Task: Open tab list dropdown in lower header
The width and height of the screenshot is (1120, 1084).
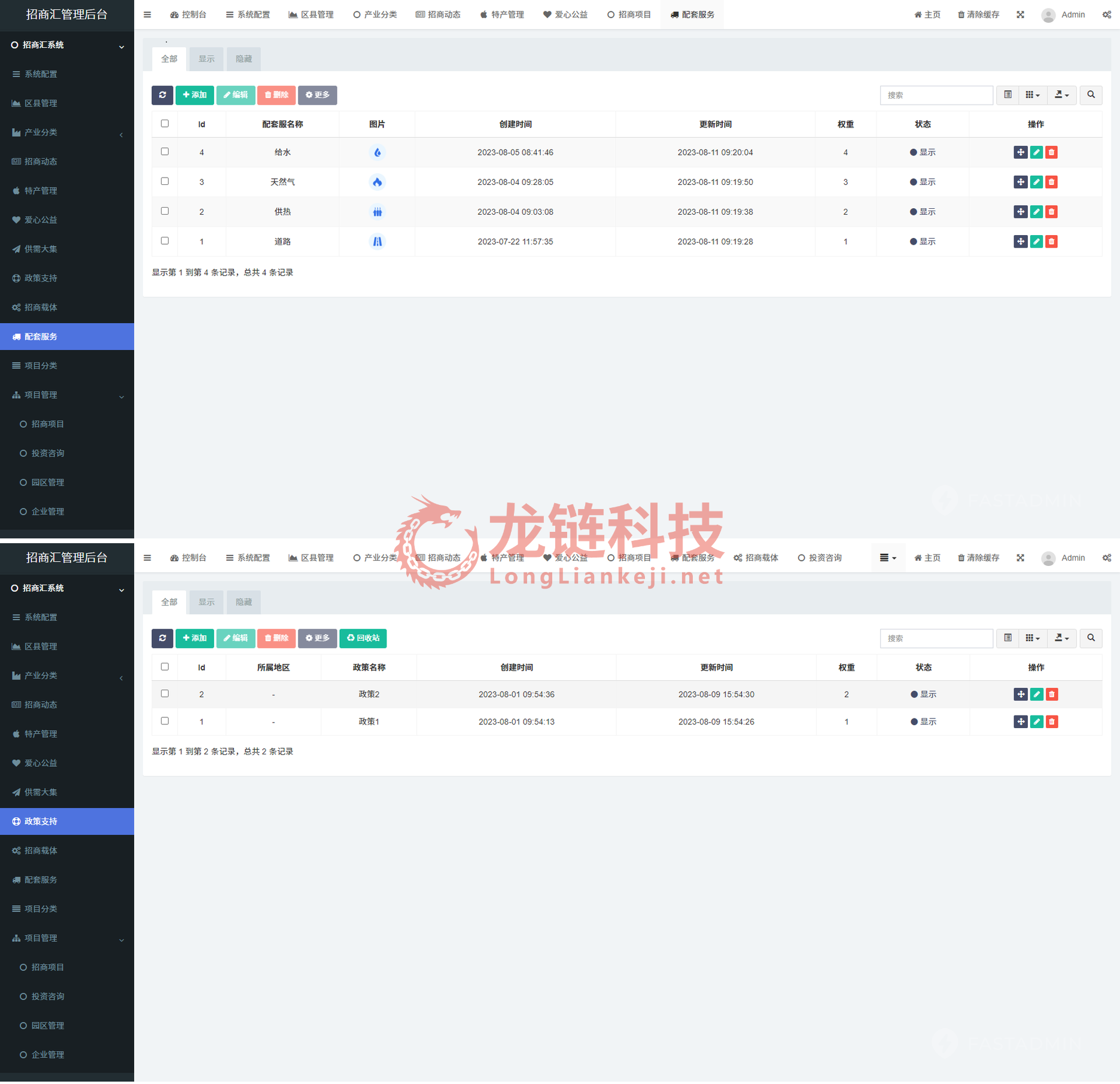Action: [x=888, y=558]
